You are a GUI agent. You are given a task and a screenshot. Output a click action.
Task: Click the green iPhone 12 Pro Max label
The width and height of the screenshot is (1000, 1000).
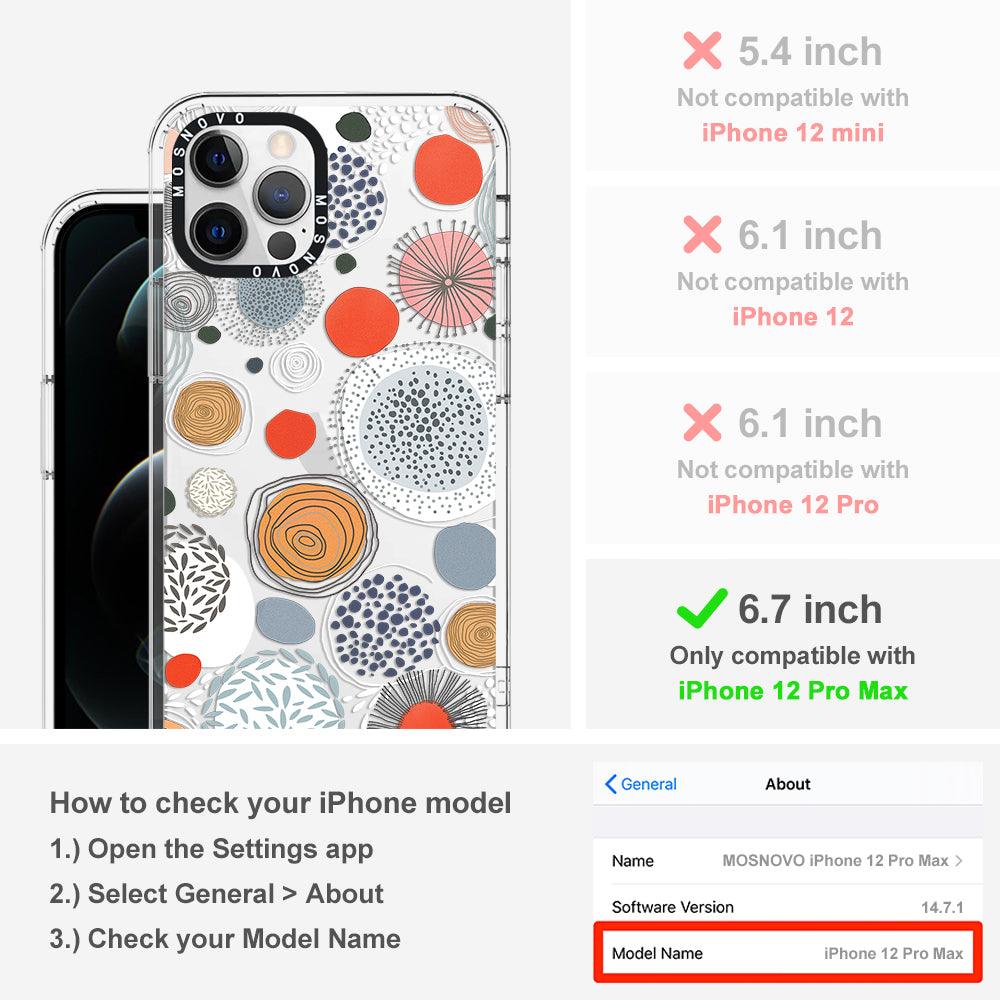[x=793, y=691]
